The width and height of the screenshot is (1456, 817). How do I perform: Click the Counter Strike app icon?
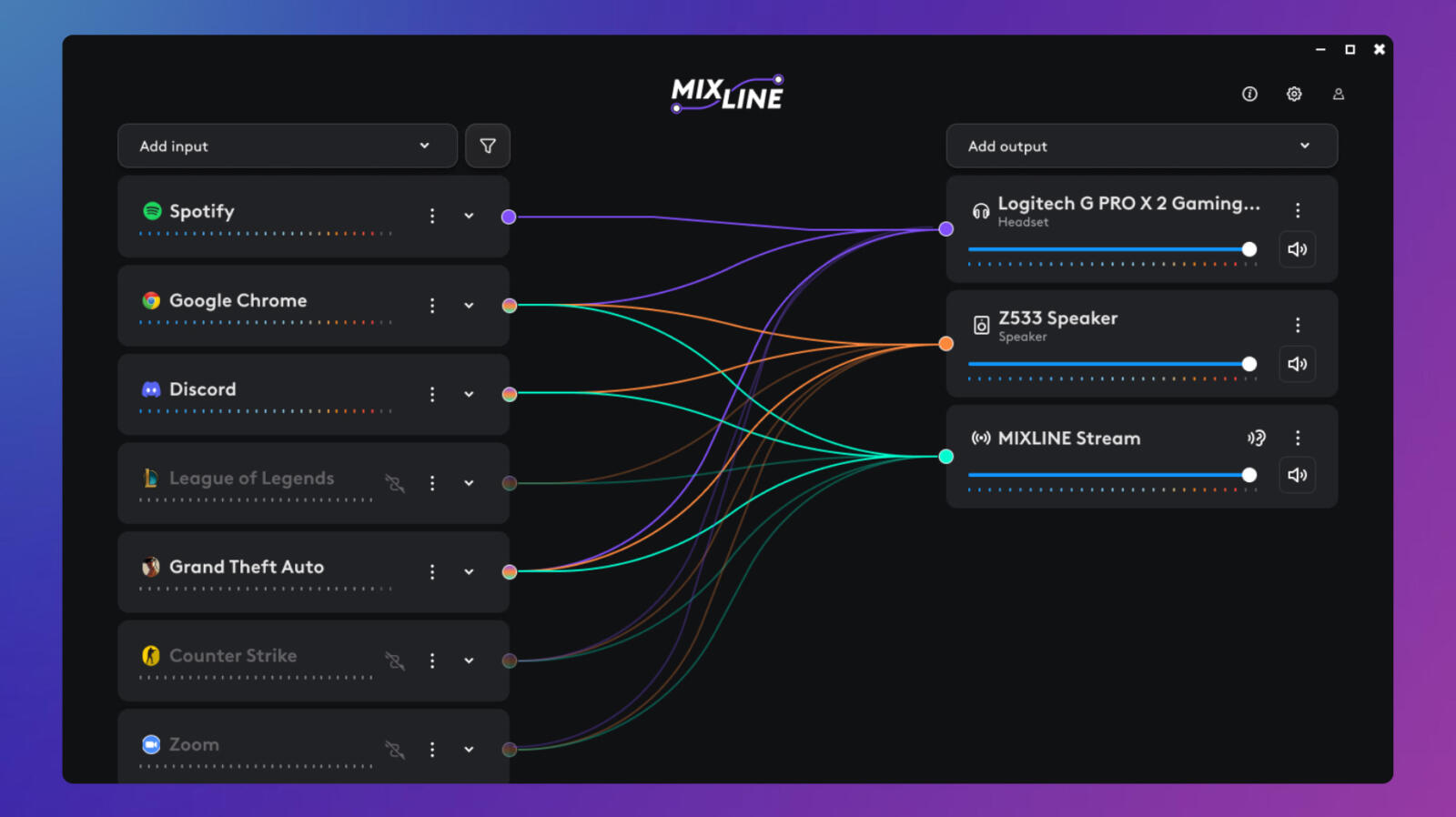152,655
